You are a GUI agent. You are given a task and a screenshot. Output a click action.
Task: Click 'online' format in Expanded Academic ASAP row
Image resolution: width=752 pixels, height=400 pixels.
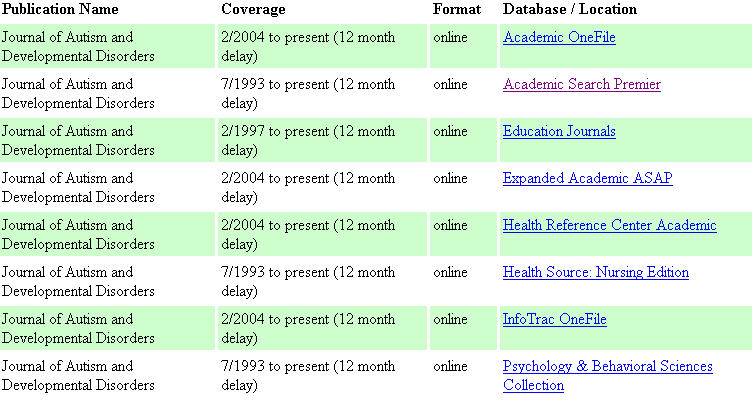450,178
